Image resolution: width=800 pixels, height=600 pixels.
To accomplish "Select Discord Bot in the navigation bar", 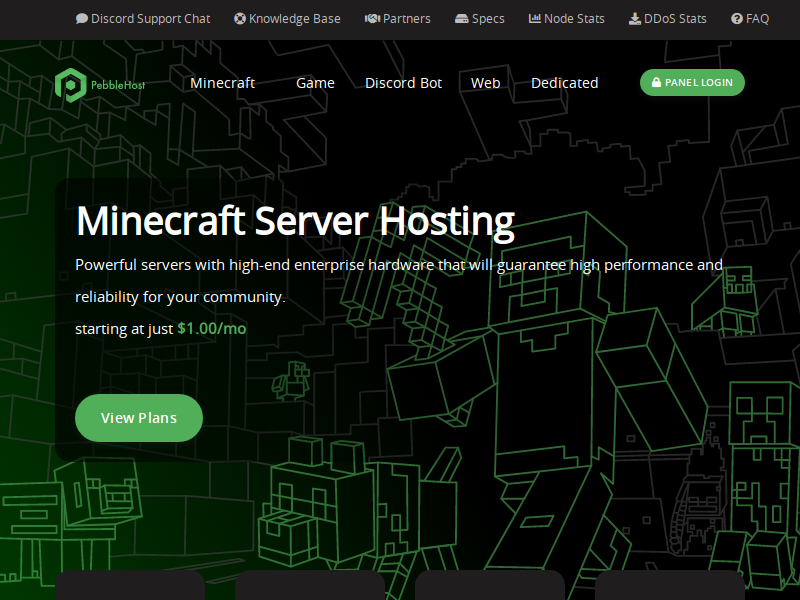I will [x=404, y=83].
